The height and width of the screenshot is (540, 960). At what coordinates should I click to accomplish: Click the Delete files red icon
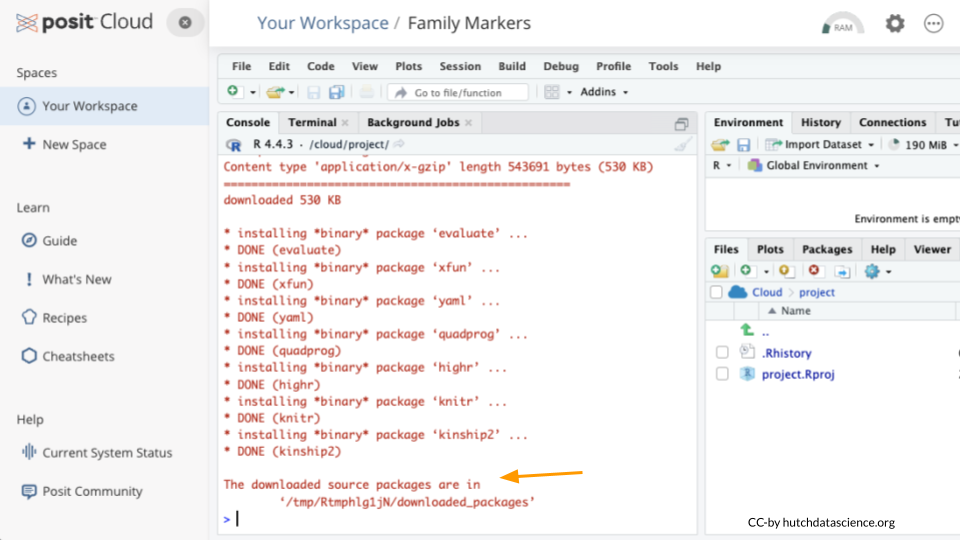814,270
